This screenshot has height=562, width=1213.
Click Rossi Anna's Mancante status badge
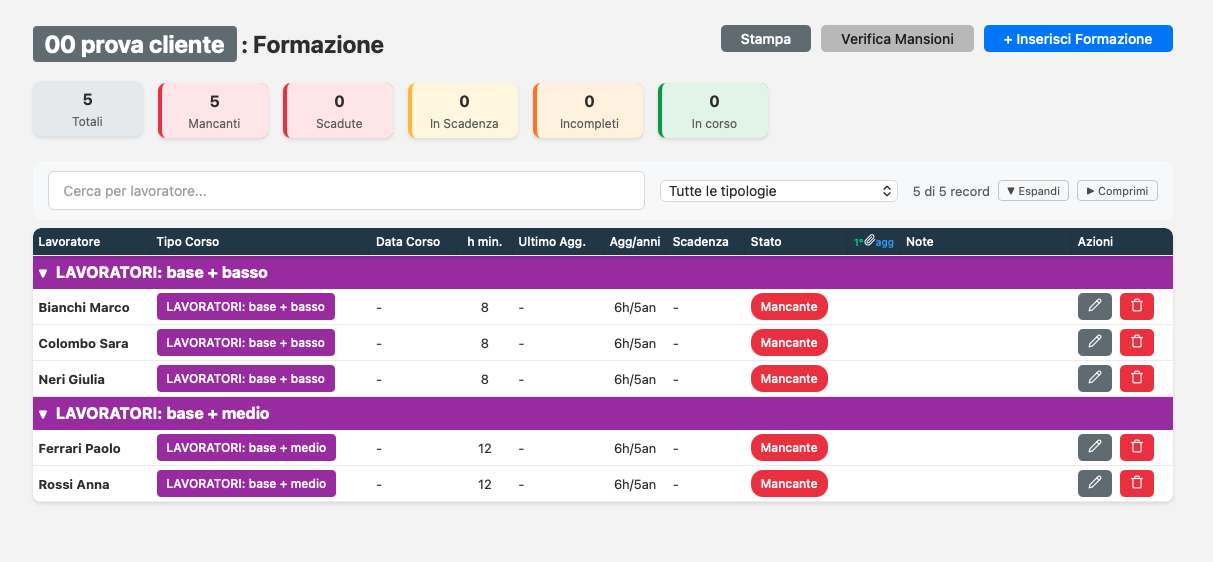(x=789, y=484)
